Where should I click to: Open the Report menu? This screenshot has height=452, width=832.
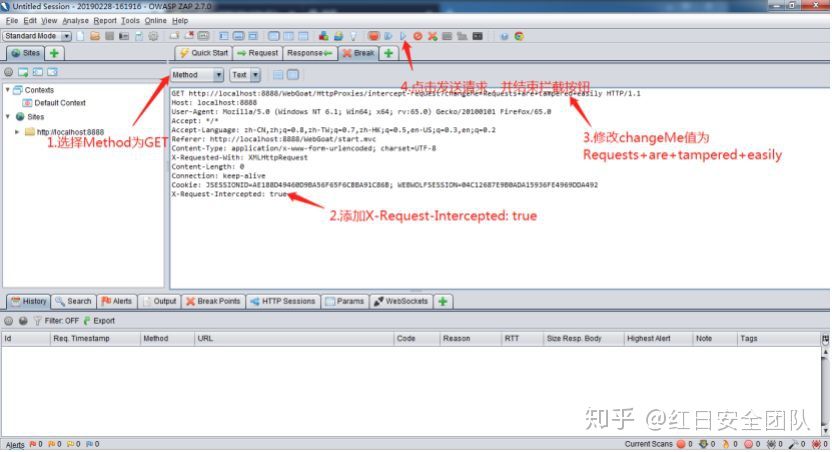pos(105,21)
